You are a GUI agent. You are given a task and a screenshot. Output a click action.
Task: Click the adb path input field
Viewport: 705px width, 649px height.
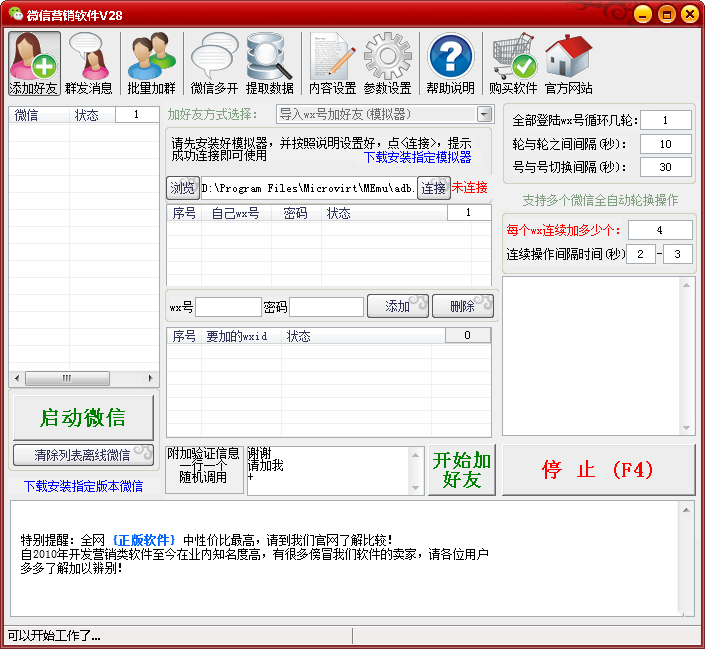308,188
